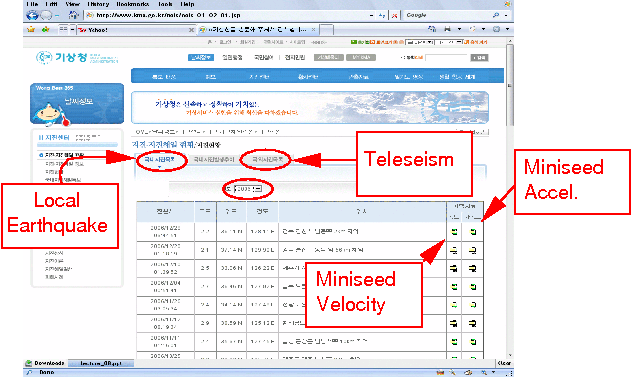This screenshot has width=632, height=377.
Task: Click the red stop-loading X icon
Action: pos(395,15)
